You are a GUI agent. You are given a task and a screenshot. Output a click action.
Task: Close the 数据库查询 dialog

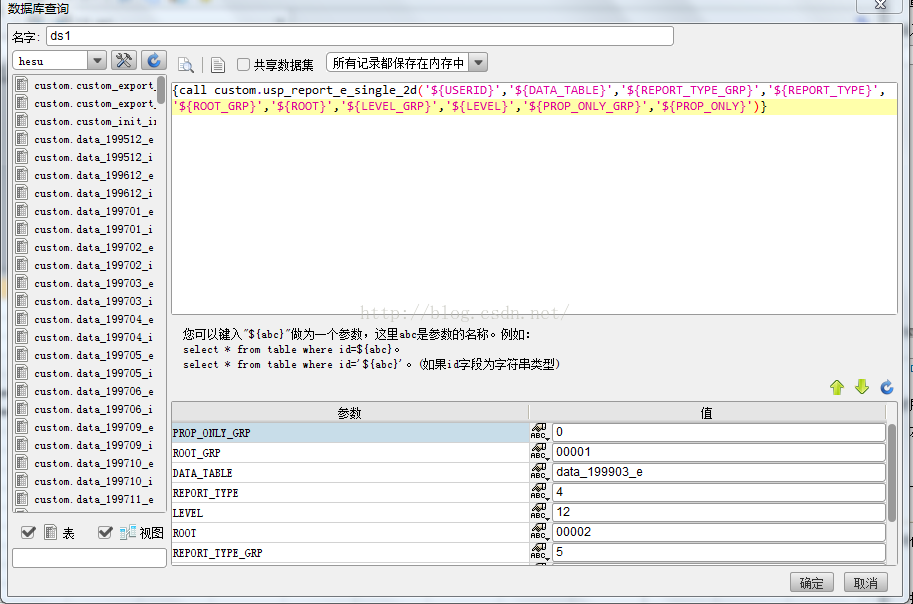click(880, 5)
